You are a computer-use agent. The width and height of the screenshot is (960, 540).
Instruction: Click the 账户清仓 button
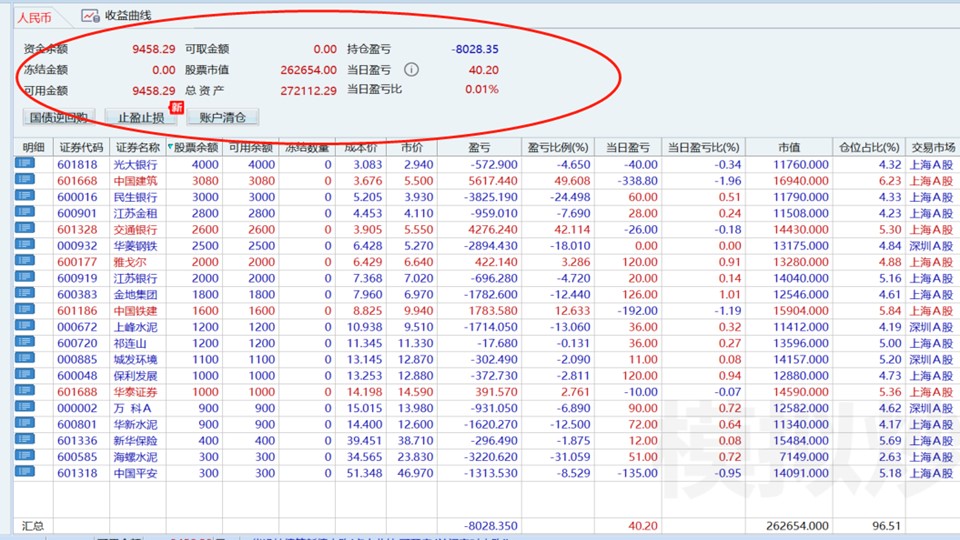(x=222, y=117)
